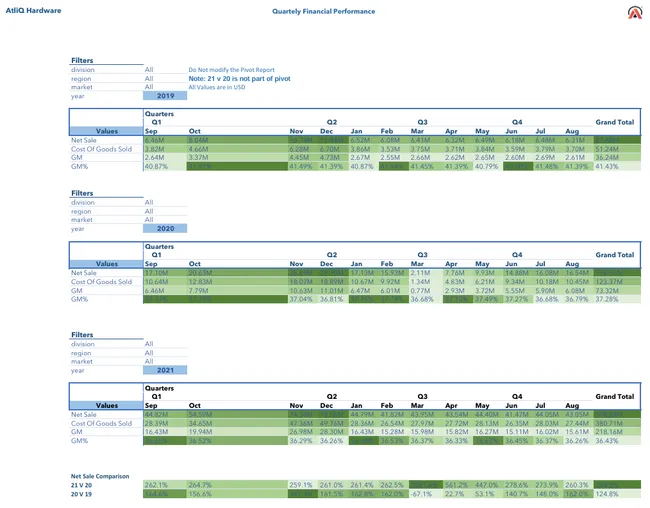Click the Net Sale Comparison label
The height and width of the screenshot is (508, 650).
(100, 476)
